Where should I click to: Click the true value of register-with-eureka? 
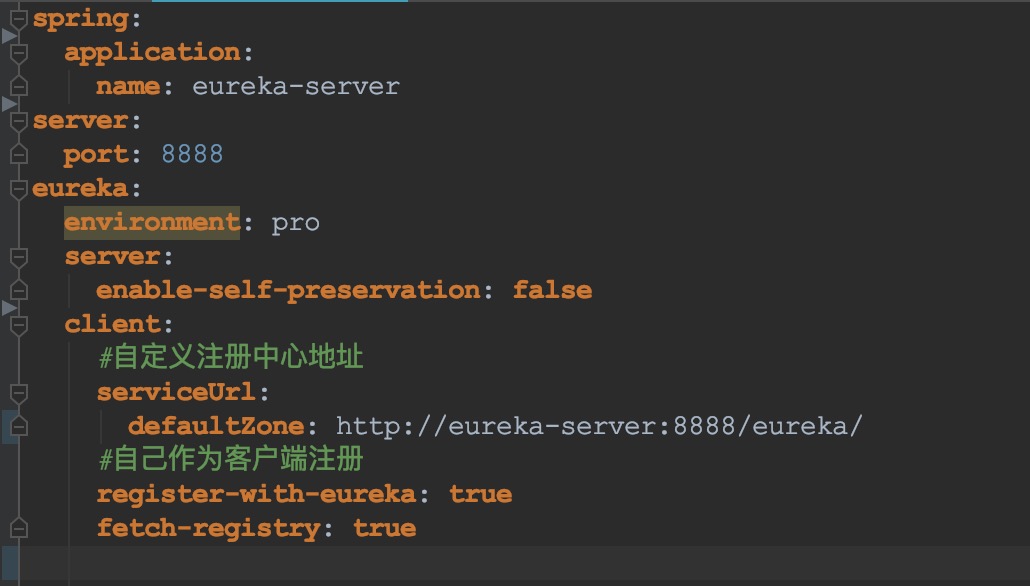[x=480, y=494]
